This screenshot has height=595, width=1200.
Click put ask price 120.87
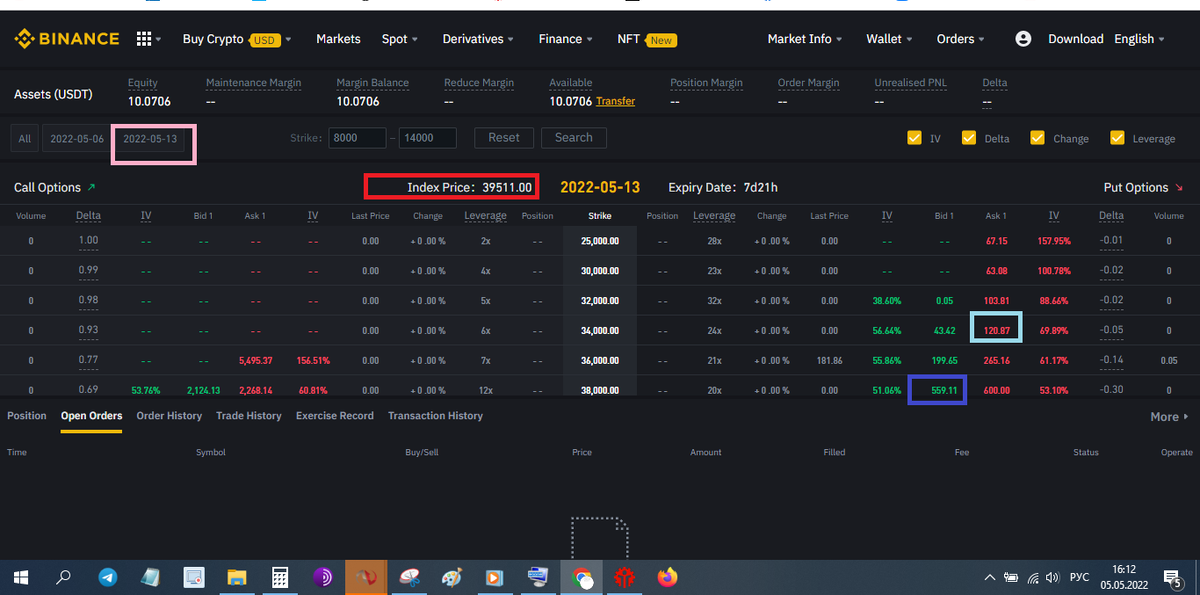coord(997,330)
